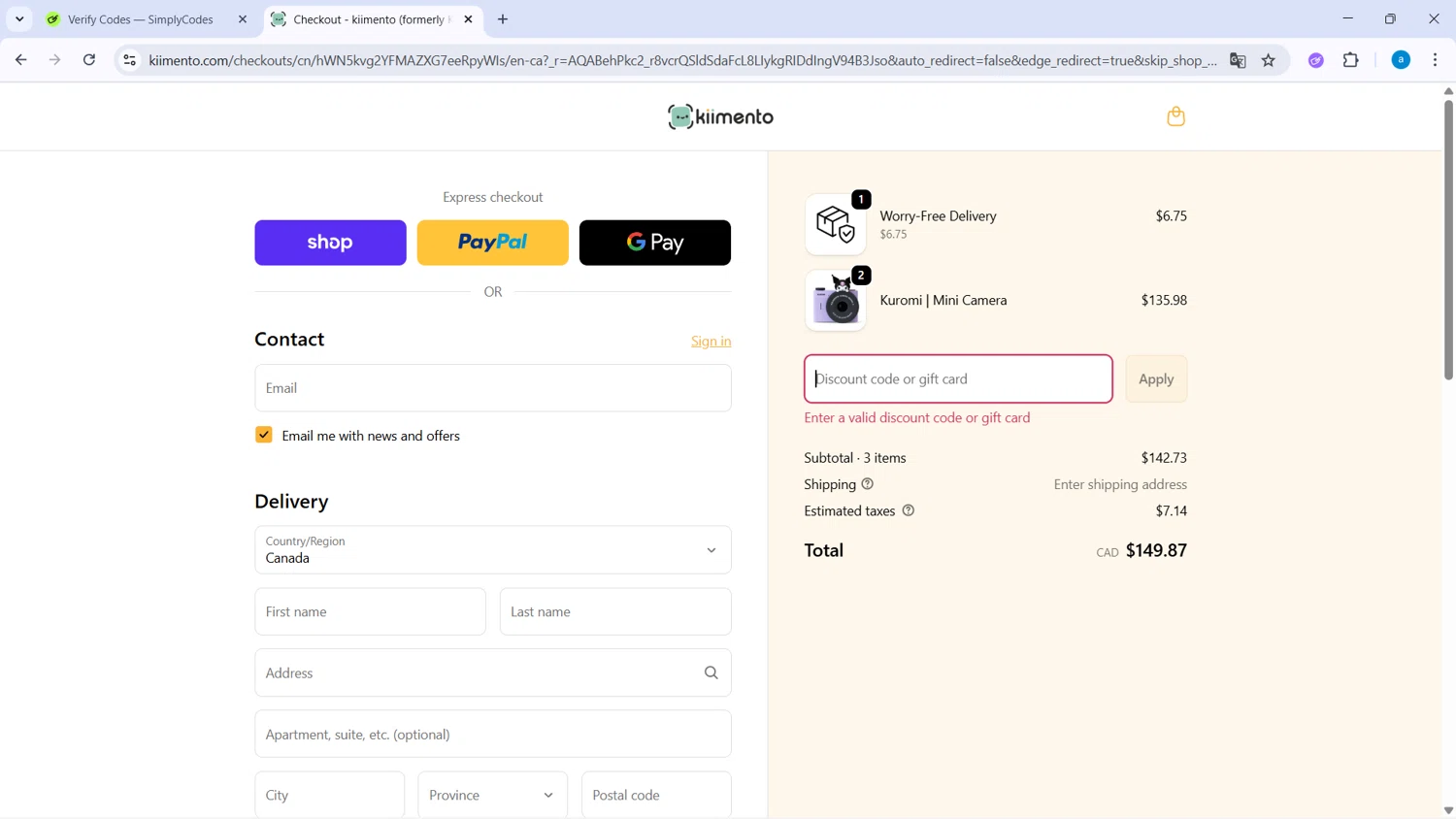1456x819 pixels.
Task: Click the Contact section heading
Action: coord(289,340)
